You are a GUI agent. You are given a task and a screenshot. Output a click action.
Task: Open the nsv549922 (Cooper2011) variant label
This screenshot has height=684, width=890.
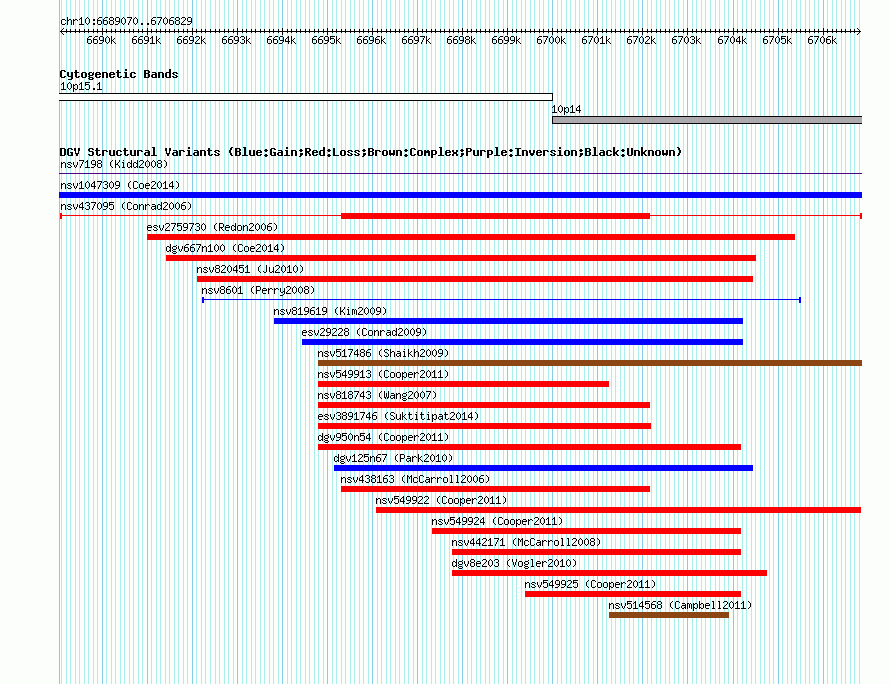click(x=442, y=501)
